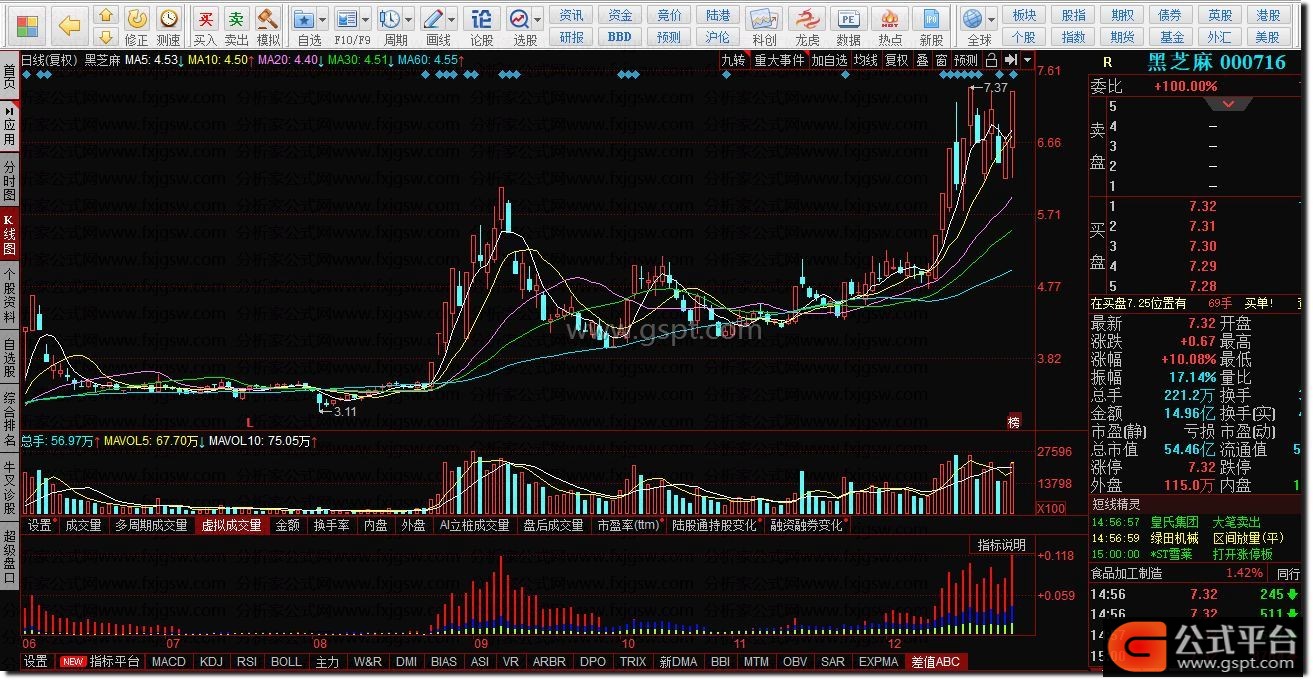Open the 分时图 side tab

pos(10,179)
